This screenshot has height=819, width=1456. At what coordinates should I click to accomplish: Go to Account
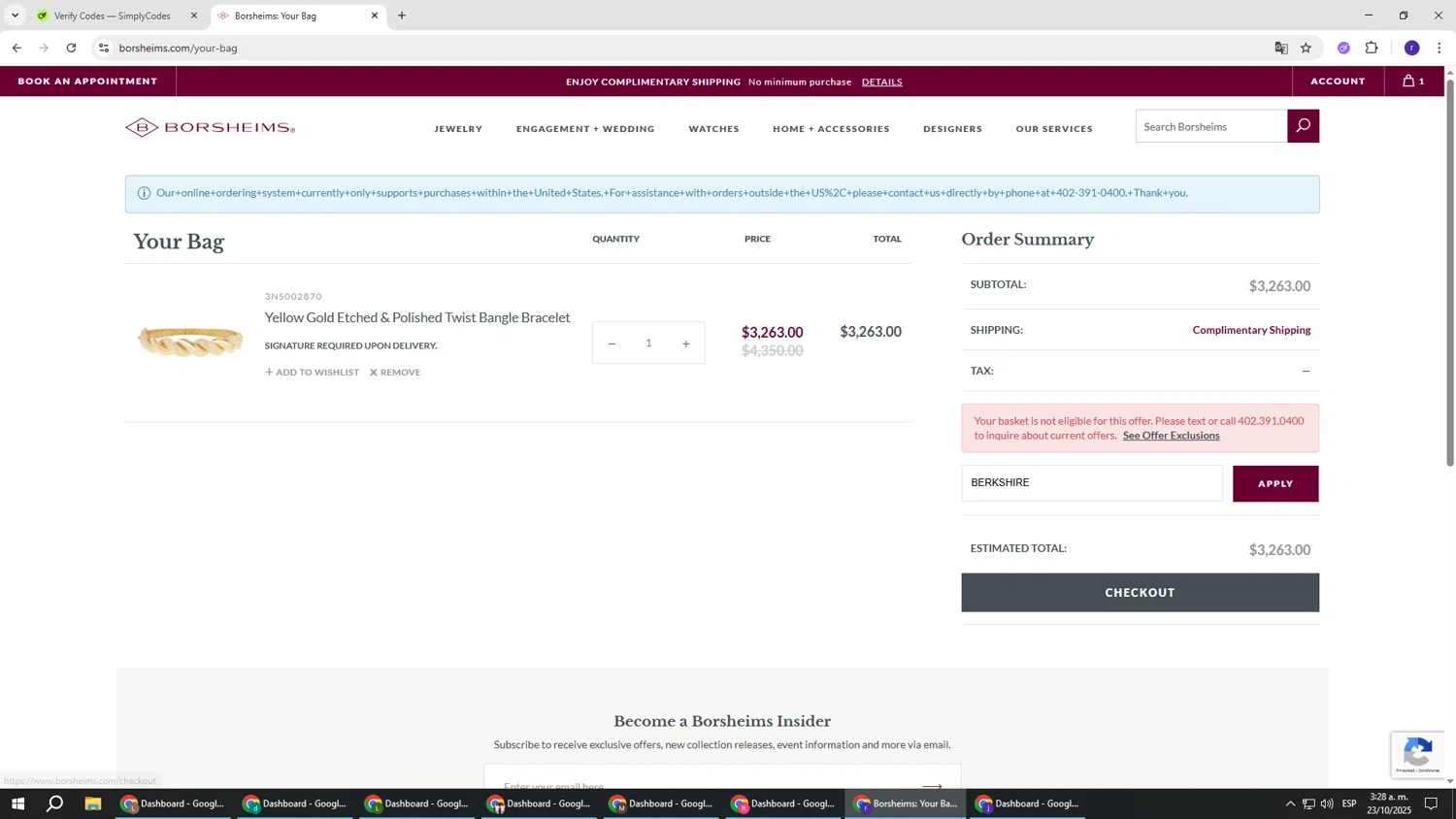tap(1338, 82)
